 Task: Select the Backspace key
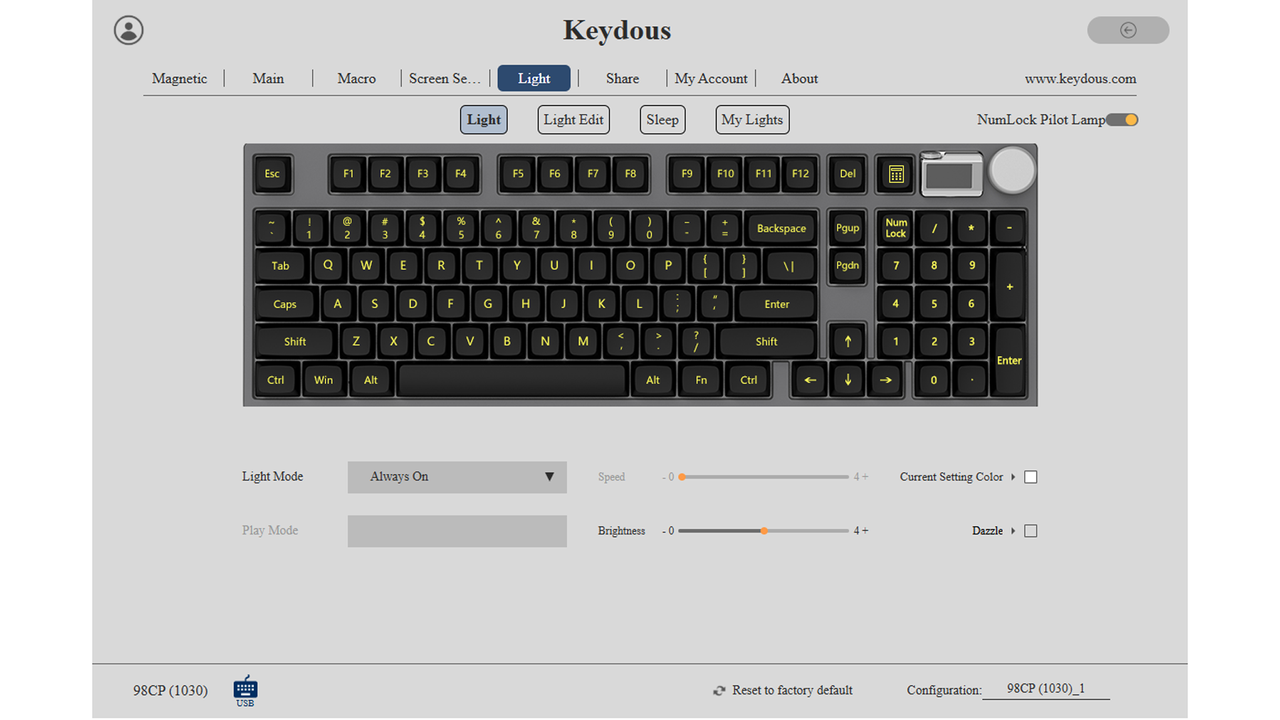(x=781, y=228)
